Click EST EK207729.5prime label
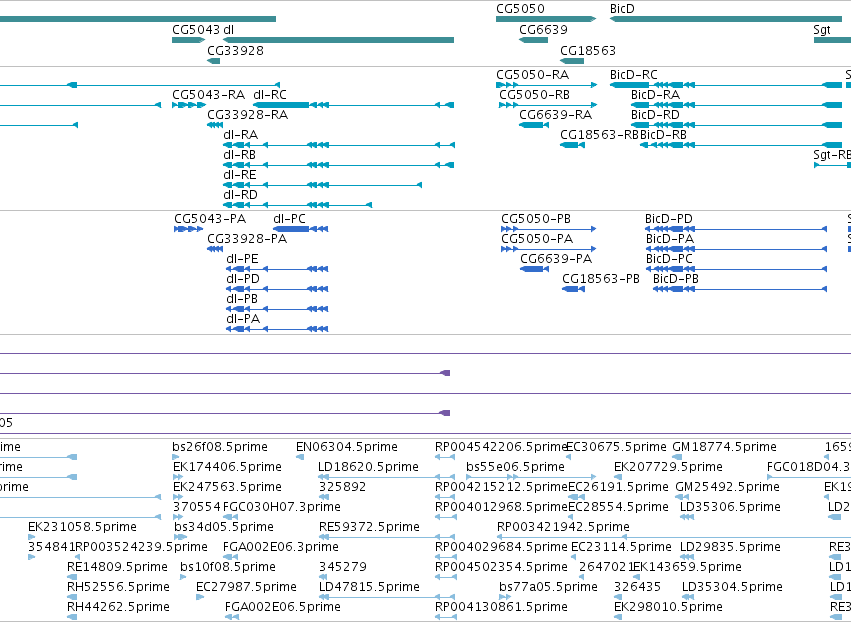The height and width of the screenshot is (622, 851). [x=668, y=467]
